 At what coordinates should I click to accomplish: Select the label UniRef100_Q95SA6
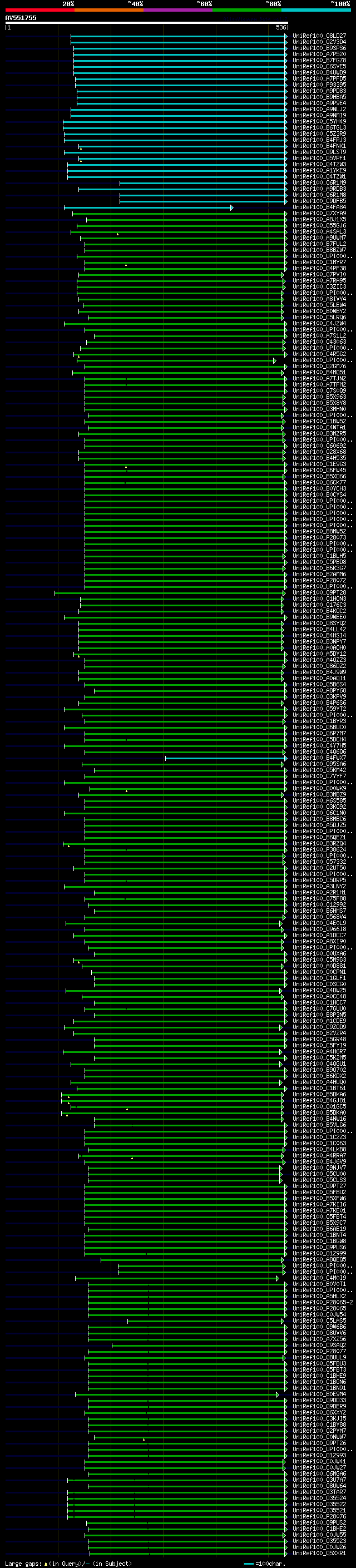(319, 764)
